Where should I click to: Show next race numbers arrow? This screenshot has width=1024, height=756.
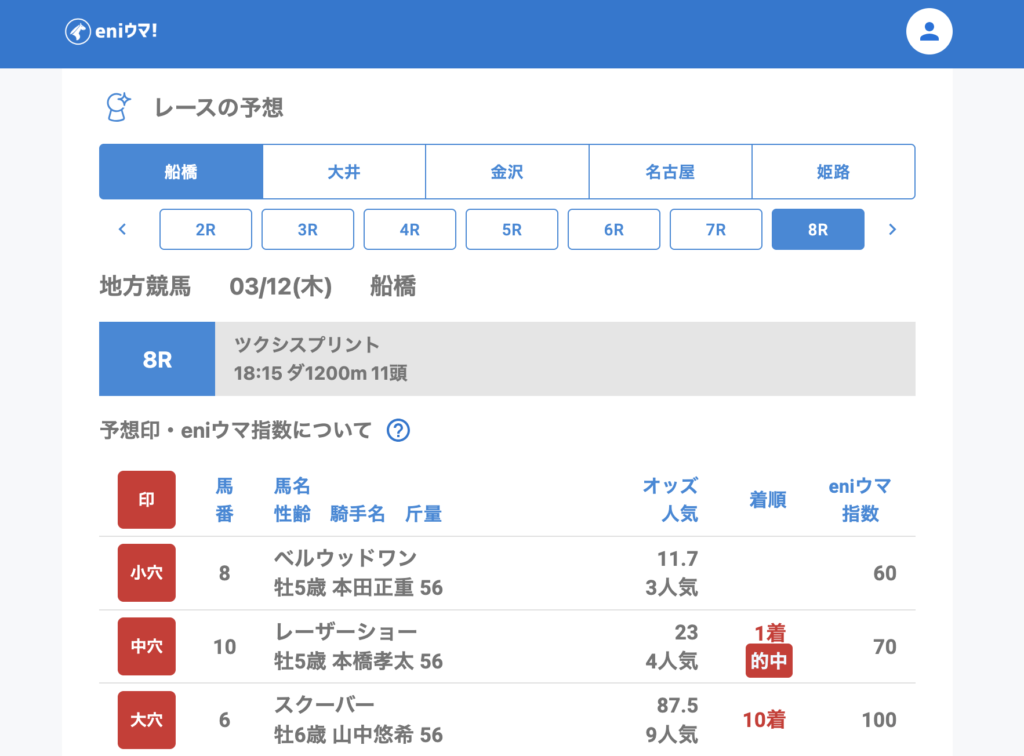[x=892, y=229]
